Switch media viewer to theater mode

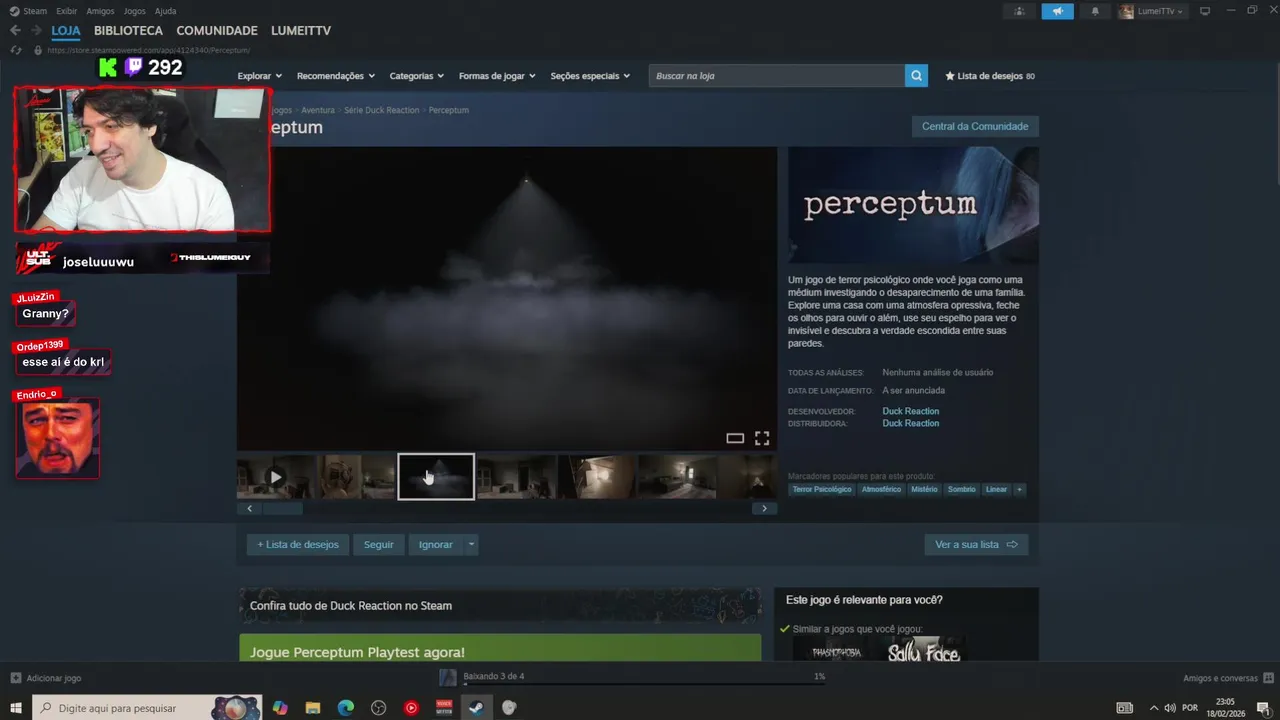[735, 438]
